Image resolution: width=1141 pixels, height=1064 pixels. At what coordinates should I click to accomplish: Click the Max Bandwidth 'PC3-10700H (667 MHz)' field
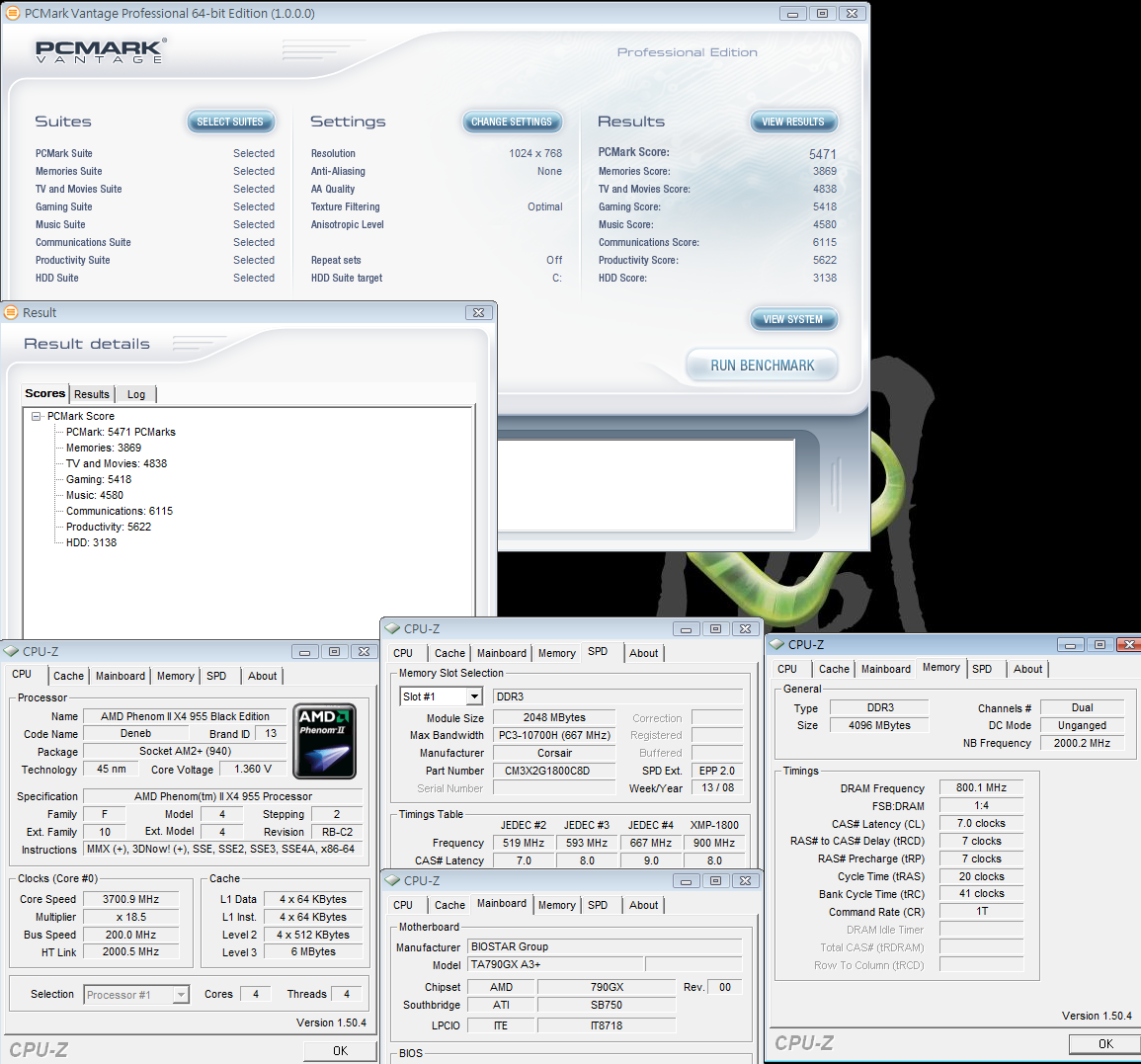coord(554,735)
